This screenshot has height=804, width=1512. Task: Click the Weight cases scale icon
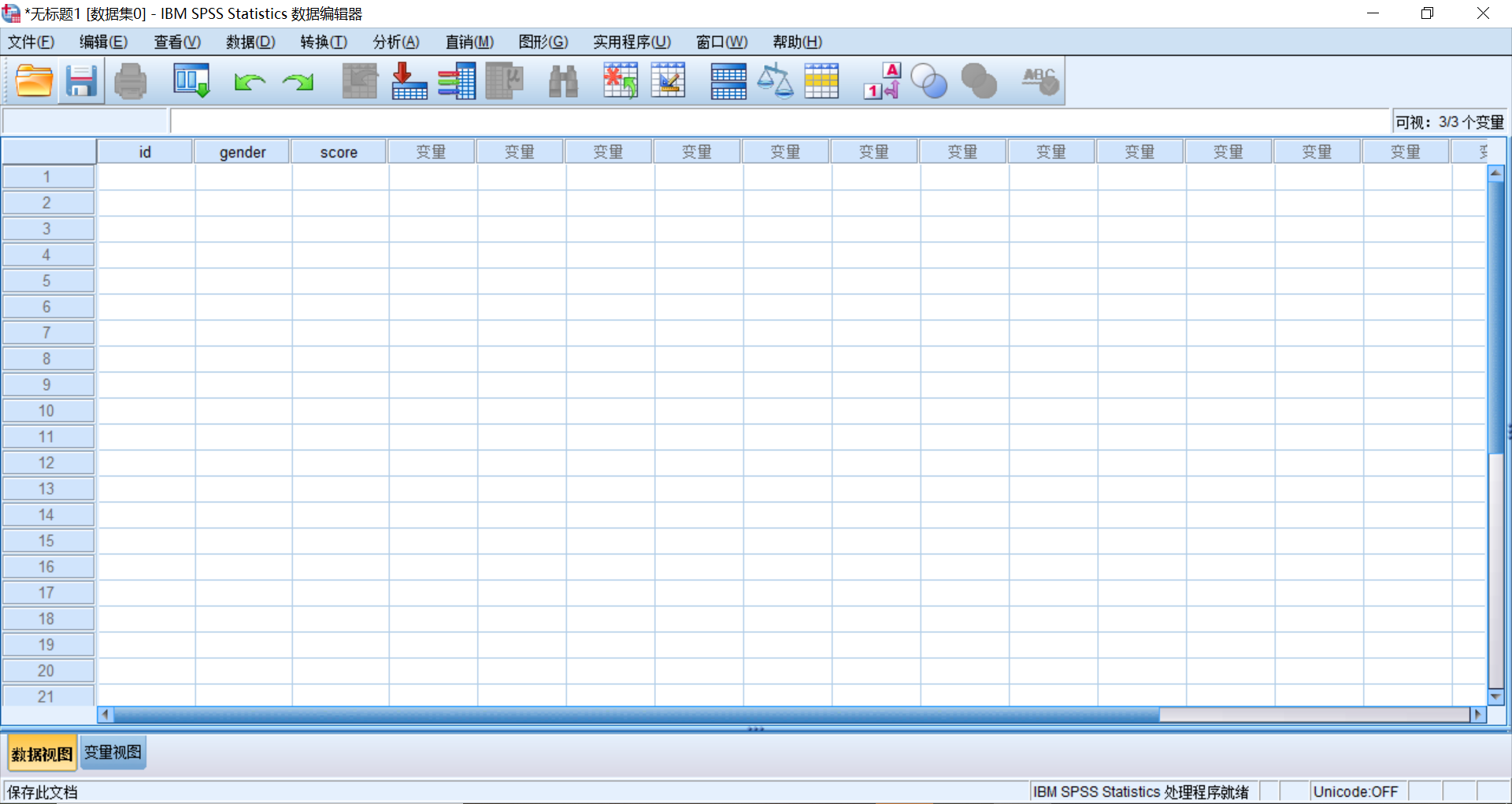pyautogui.click(x=775, y=81)
